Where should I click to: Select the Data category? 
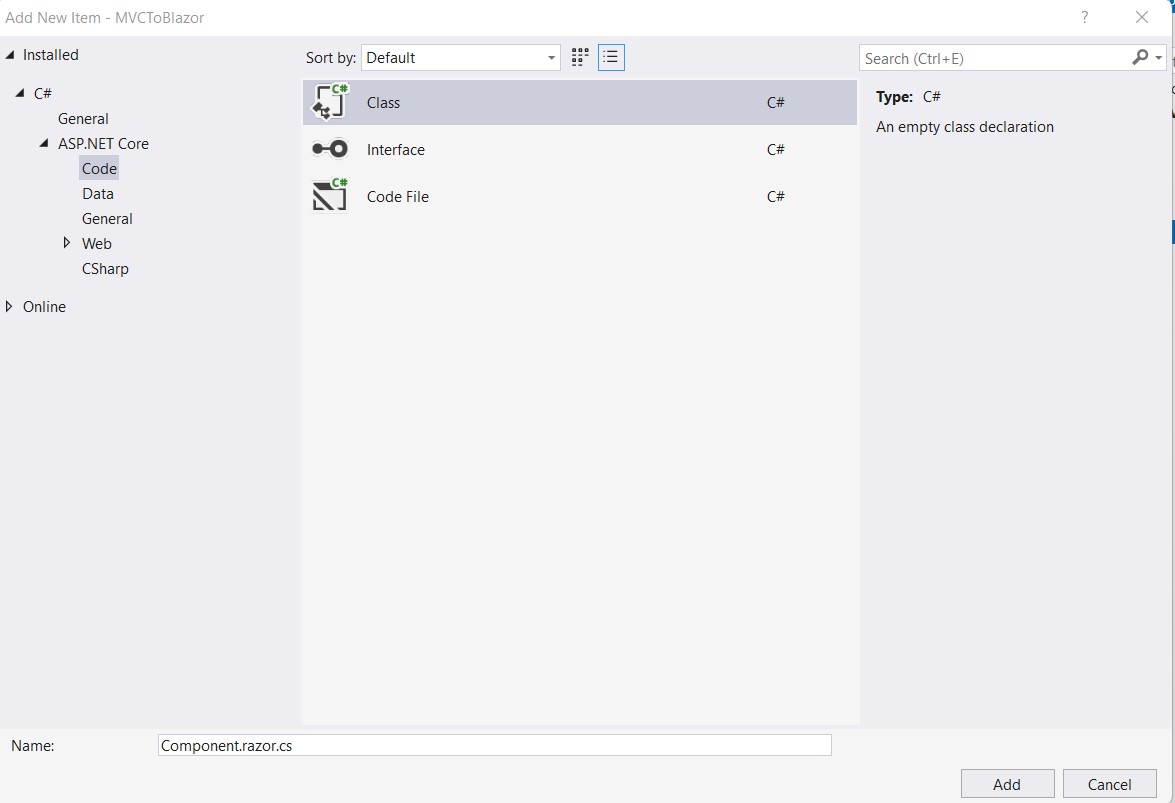coord(97,193)
